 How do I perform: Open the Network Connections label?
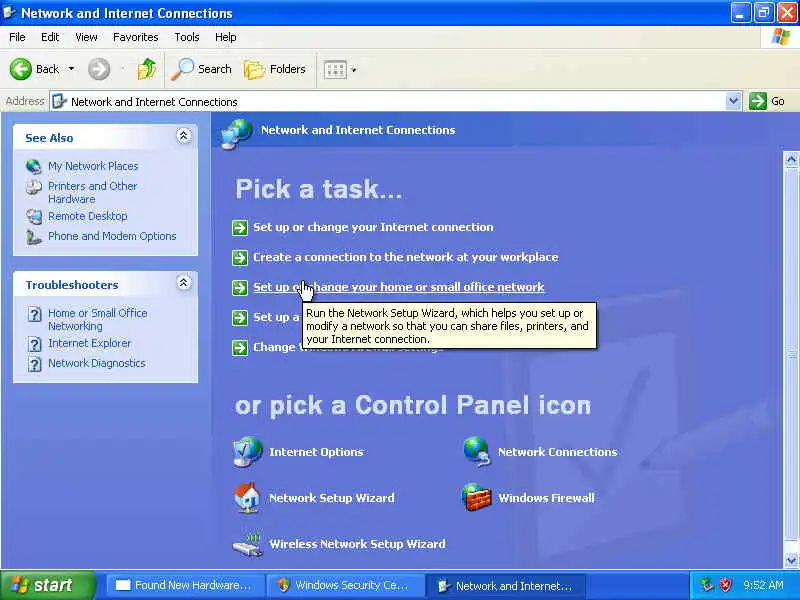558,452
